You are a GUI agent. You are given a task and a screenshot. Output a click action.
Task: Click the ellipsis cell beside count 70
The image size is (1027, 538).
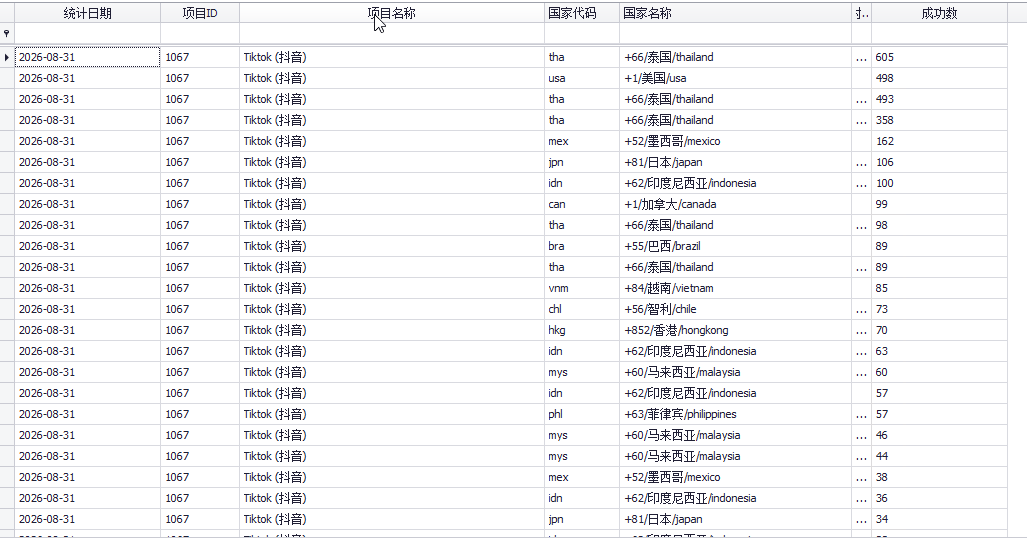pyautogui.click(x=861, y=330)
